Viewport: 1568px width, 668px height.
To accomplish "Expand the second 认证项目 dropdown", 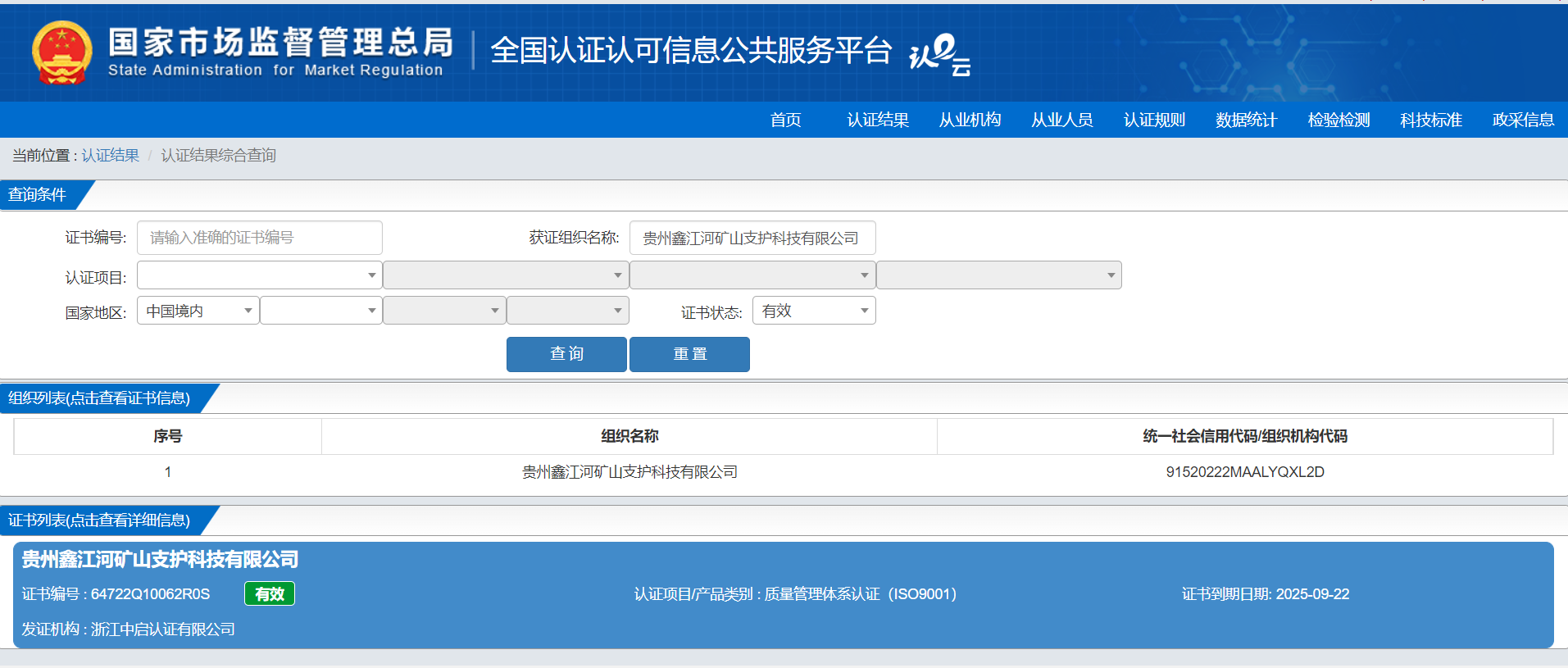I will click(x=506, y=275).
